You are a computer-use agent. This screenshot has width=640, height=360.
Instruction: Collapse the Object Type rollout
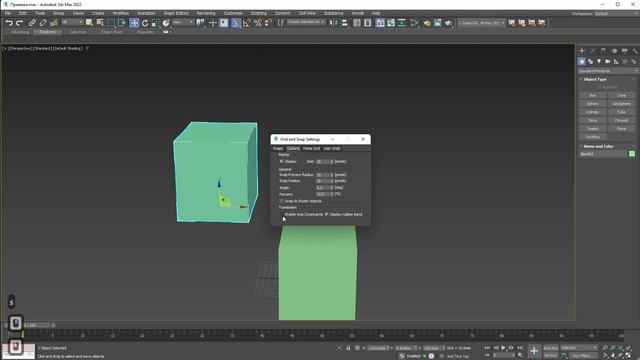pos(595,79)
